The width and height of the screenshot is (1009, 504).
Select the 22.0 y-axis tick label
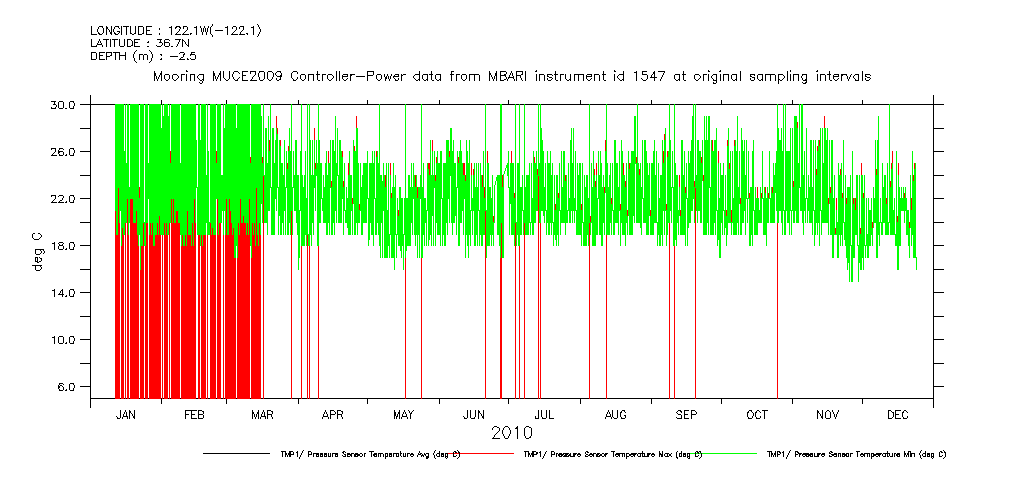tap(63, 198)
